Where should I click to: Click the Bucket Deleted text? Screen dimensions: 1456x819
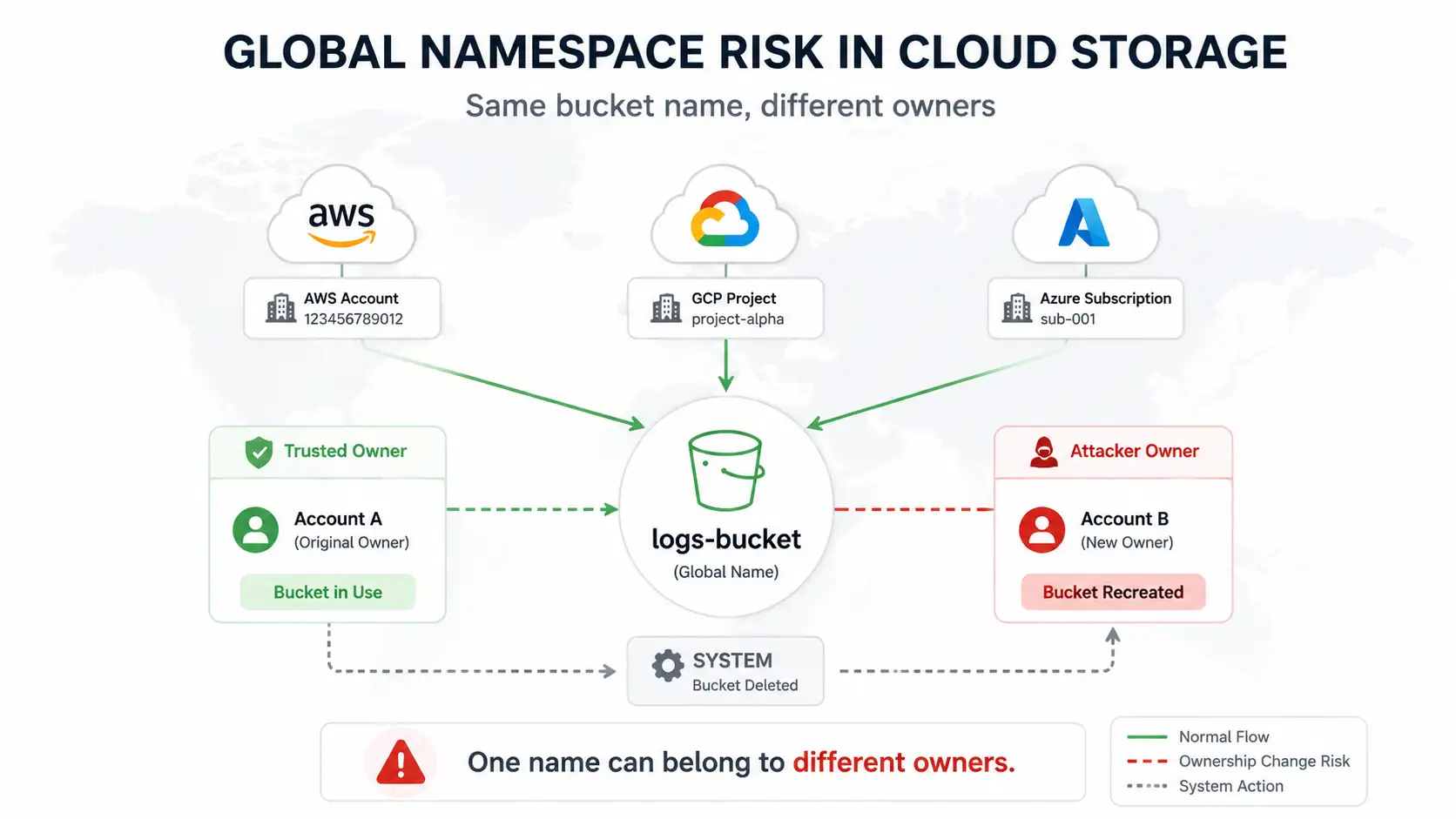745,685
